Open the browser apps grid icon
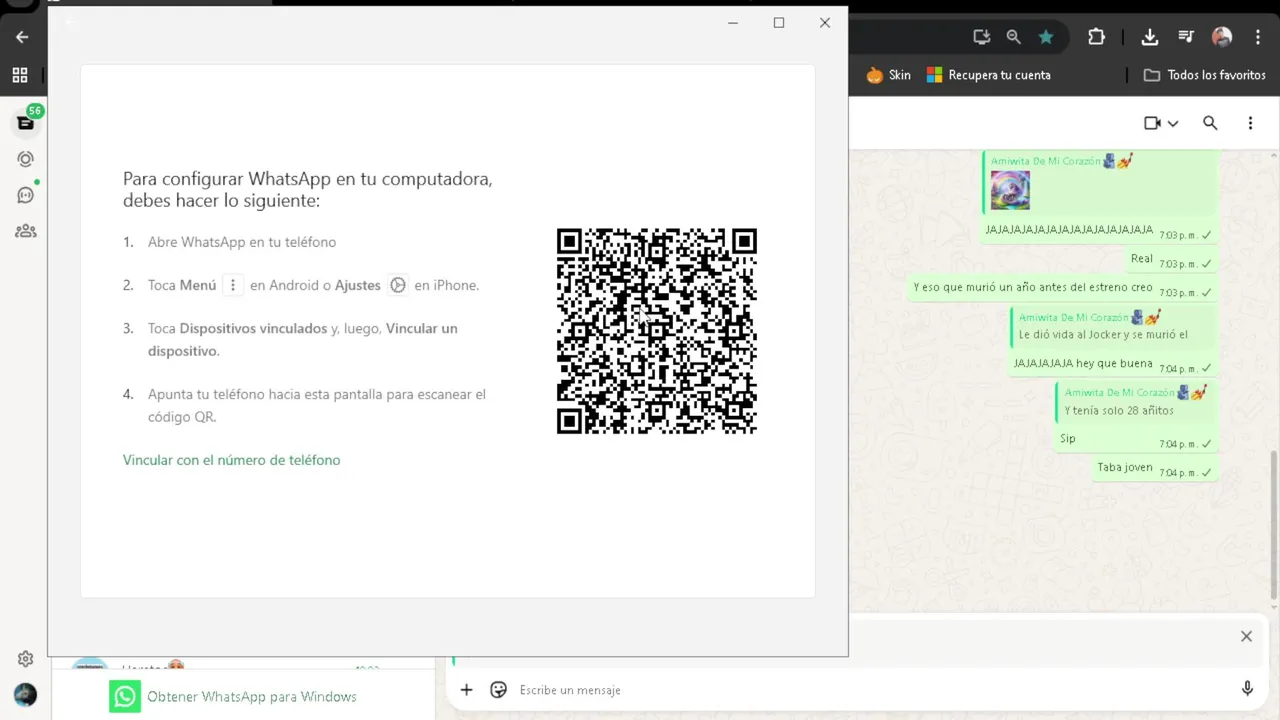1280x720 pixels. pos(20,75)
